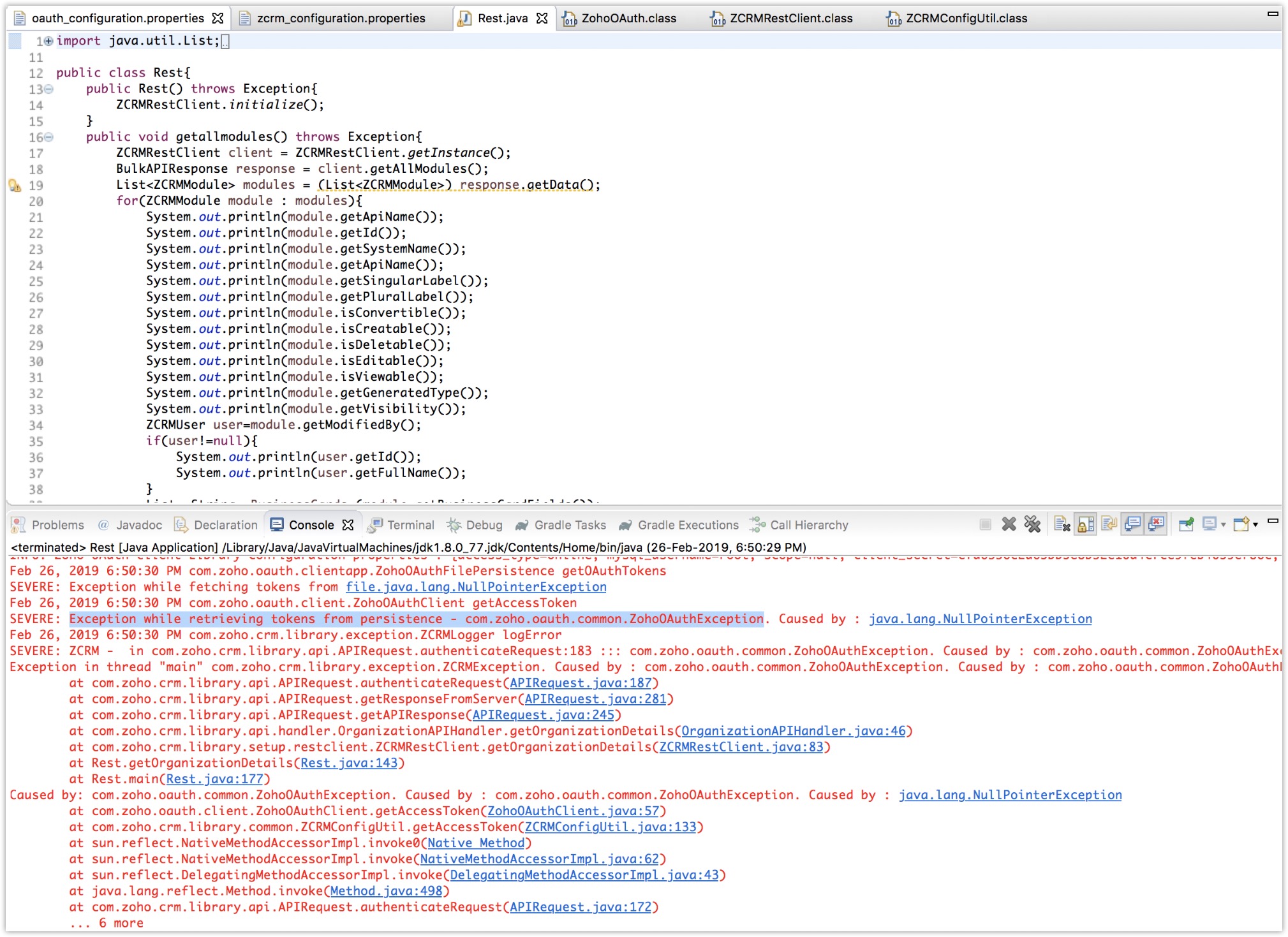Viewport: 1288px width, 937px height.
Task: Close the oauth_configuration.properties tab
Action: coord(218,18)
